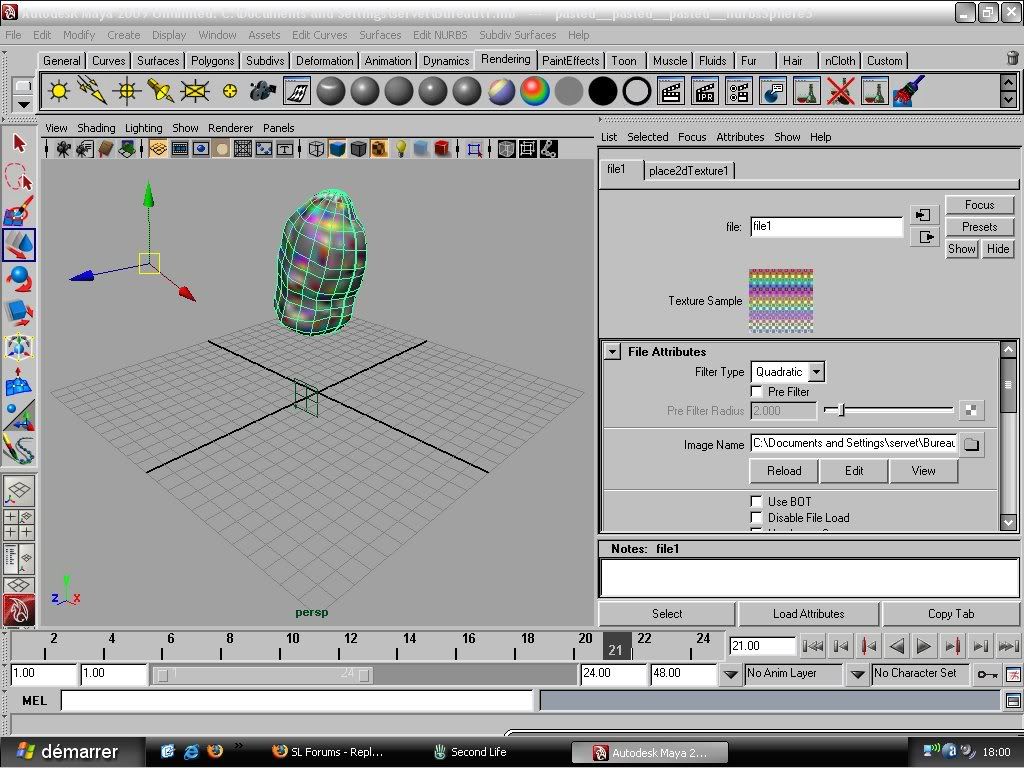Click the folder icon beside Image Name
The image size is (1024, 768).
pyautogui.click(x=972, y=444)
